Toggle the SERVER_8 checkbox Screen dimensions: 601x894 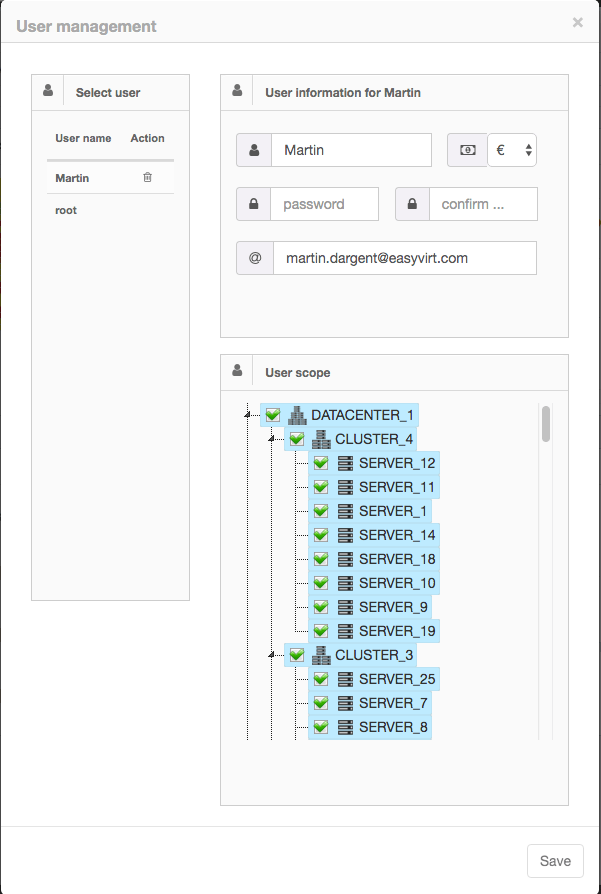click(320, 727)
